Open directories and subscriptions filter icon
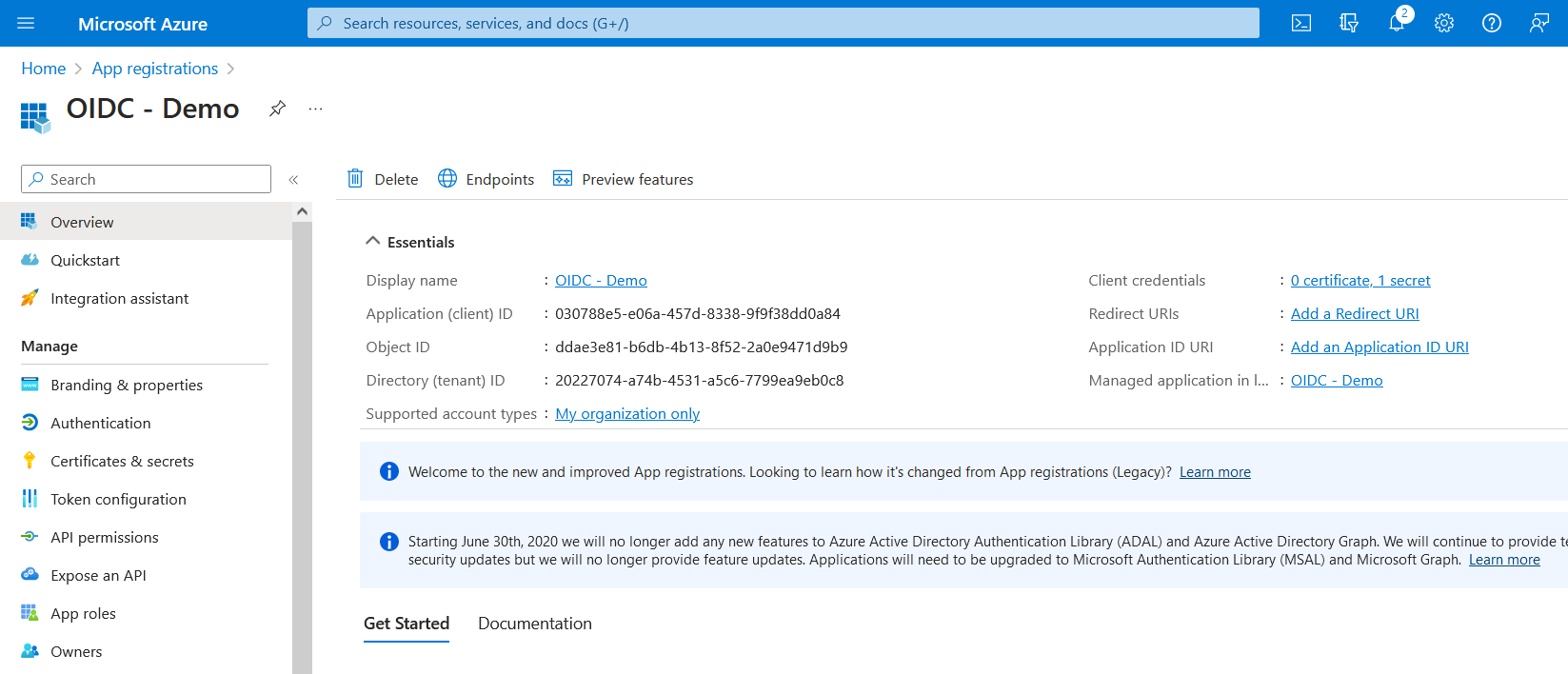Image resolution: width=1568 pixels, height=674 pixels. point(1348,24)
